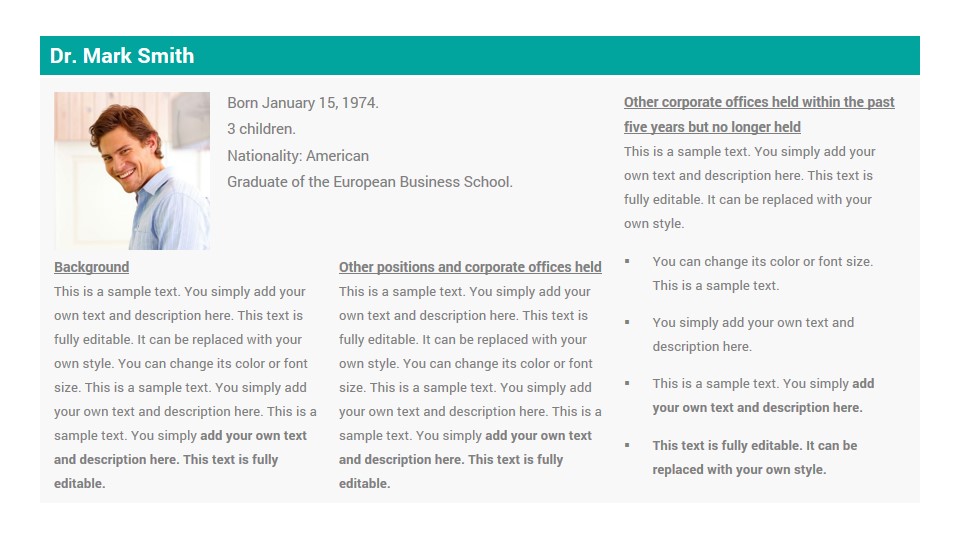Click third bullet marker beside 'This is a sample'

(627, 383)
